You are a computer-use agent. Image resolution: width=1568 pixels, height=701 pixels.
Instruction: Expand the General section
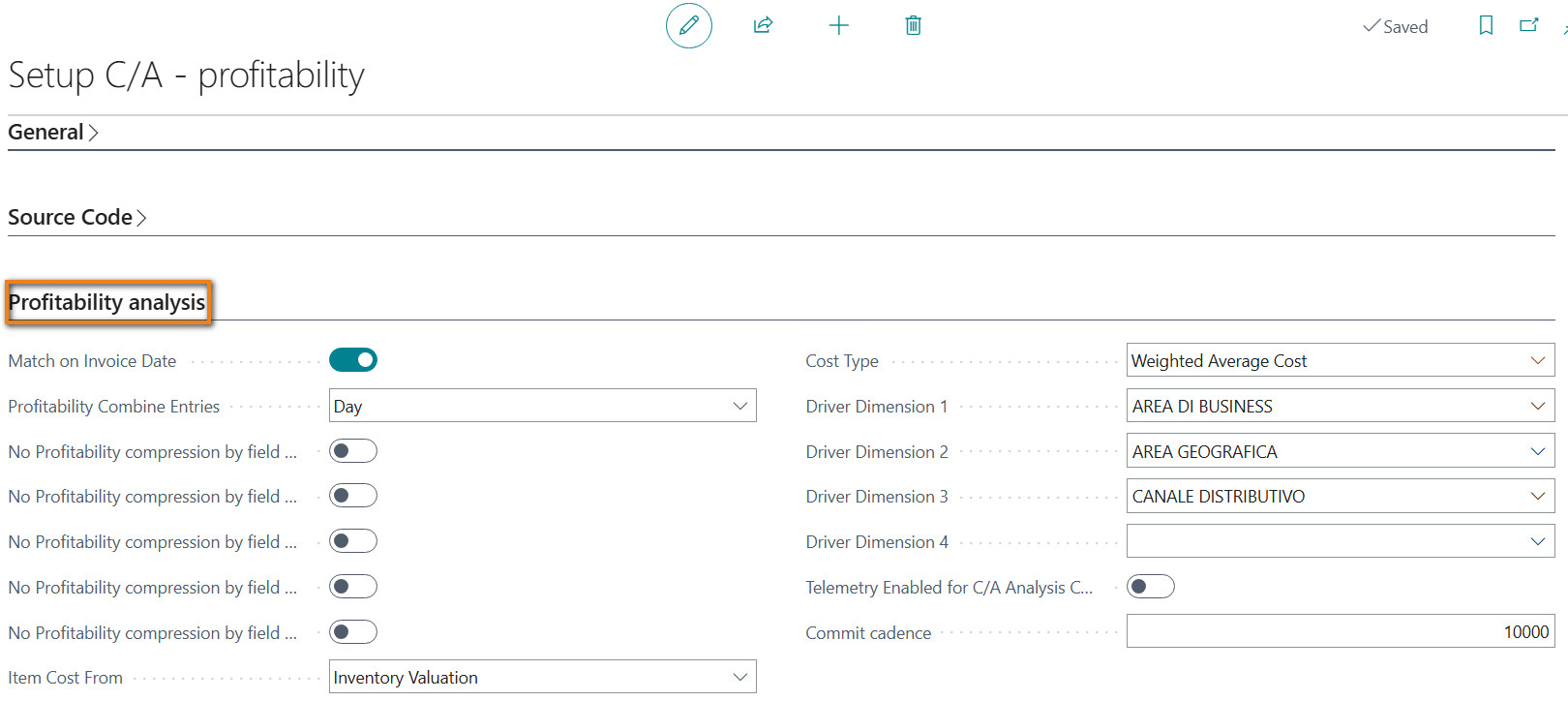53,133
